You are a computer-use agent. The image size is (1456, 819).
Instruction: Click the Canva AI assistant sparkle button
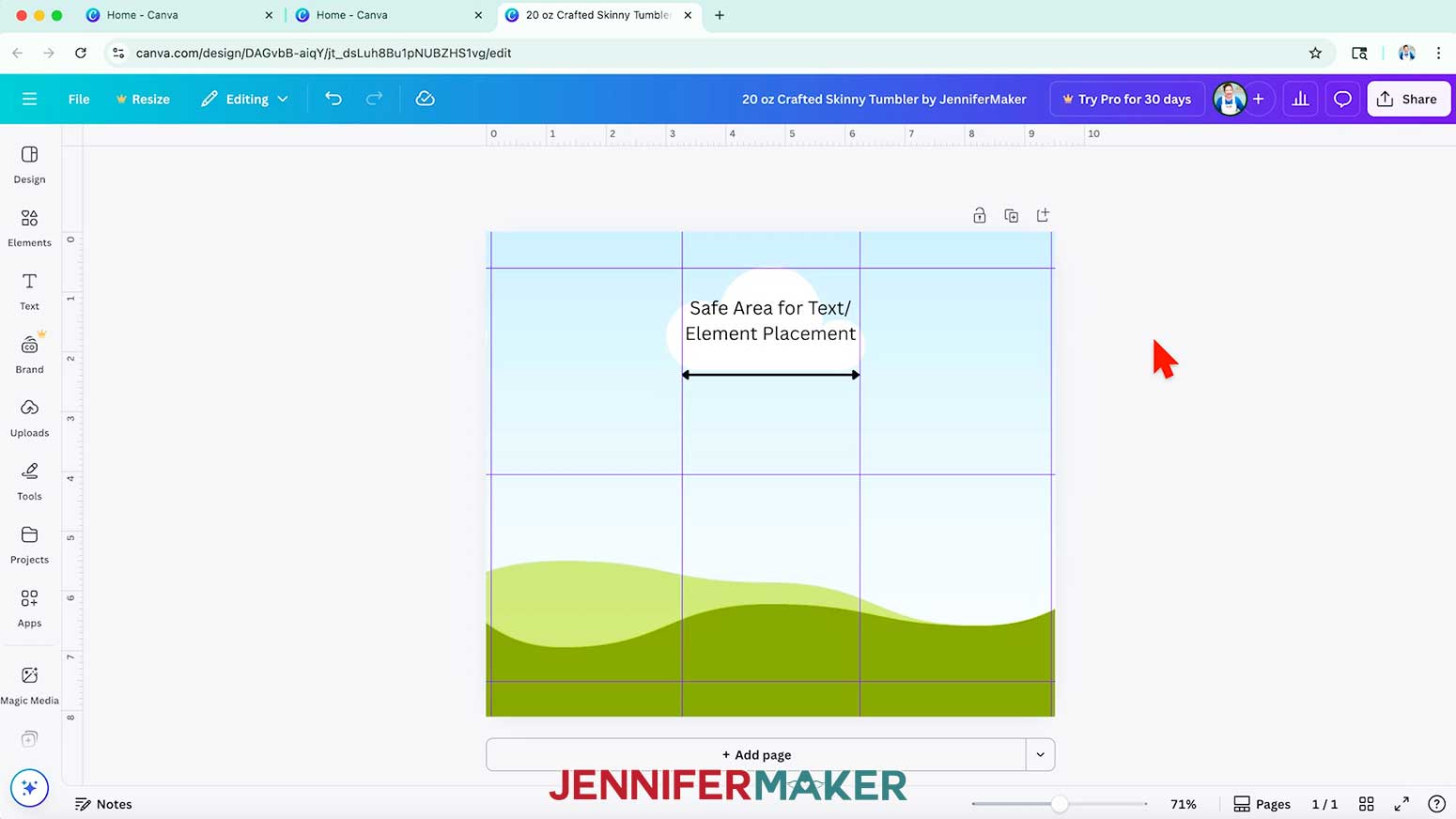tap(29, 787)
